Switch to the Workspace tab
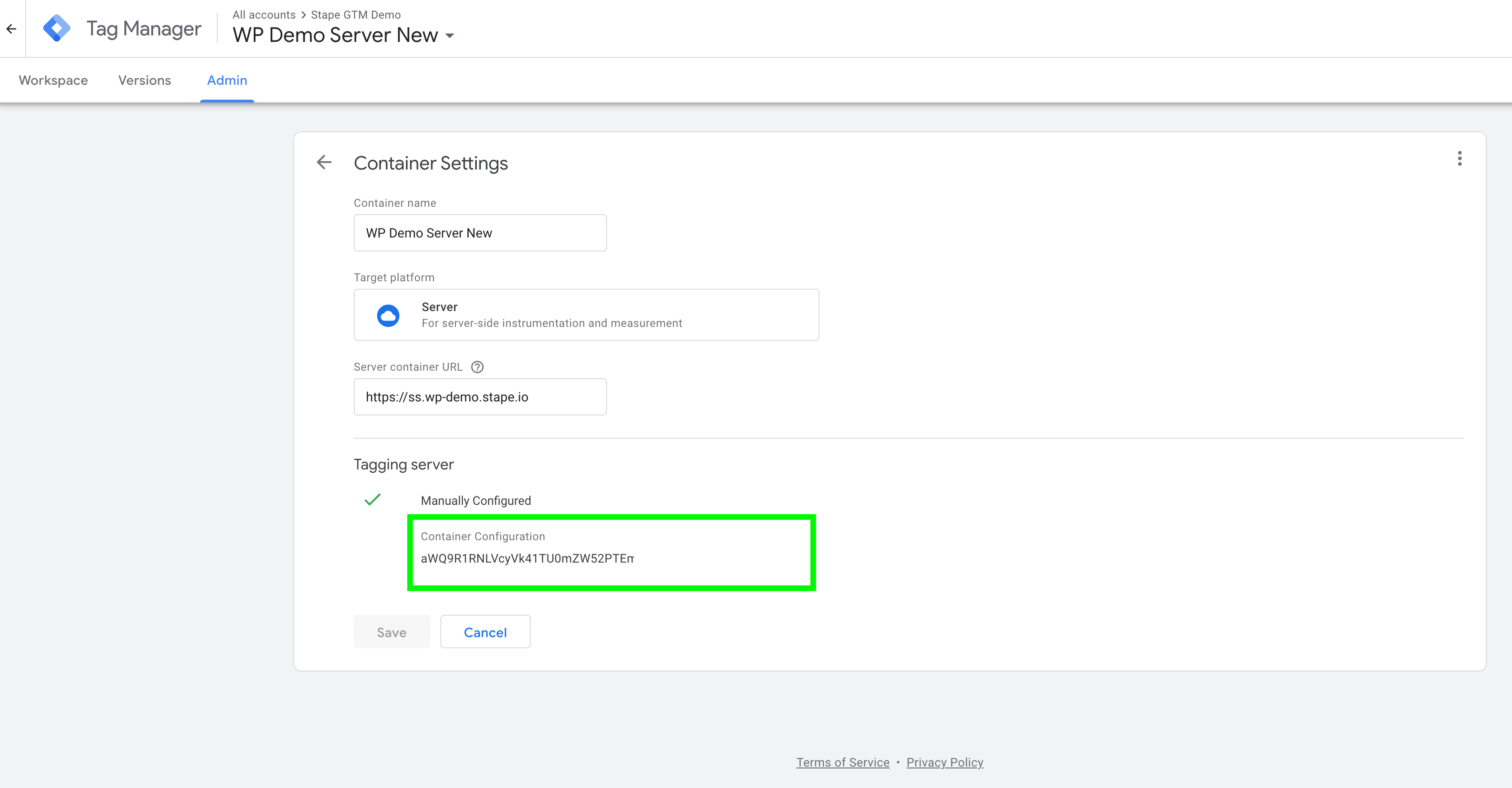 tap(54, 80)
